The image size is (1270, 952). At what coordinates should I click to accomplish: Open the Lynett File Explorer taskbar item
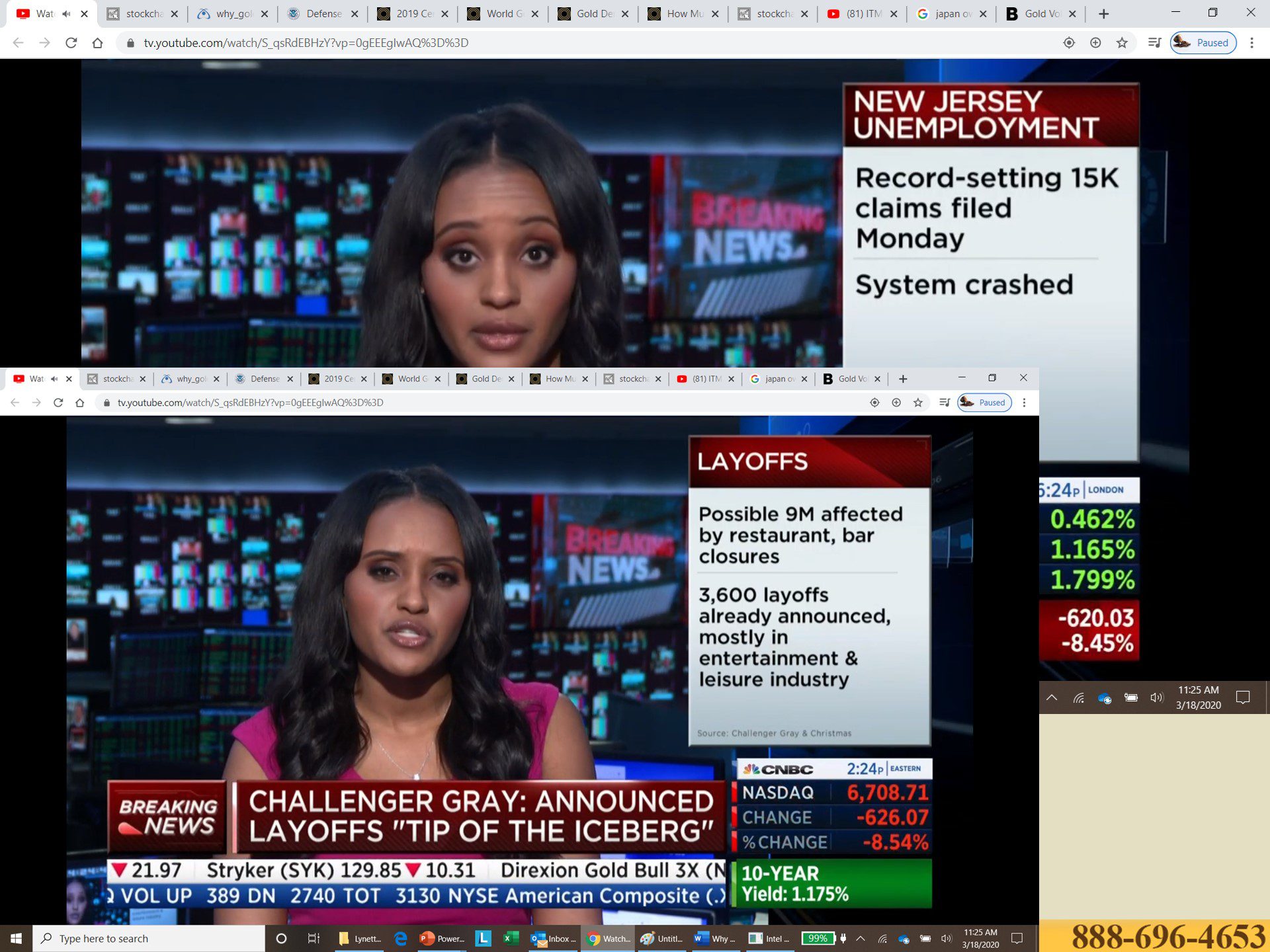click(360, 939)
